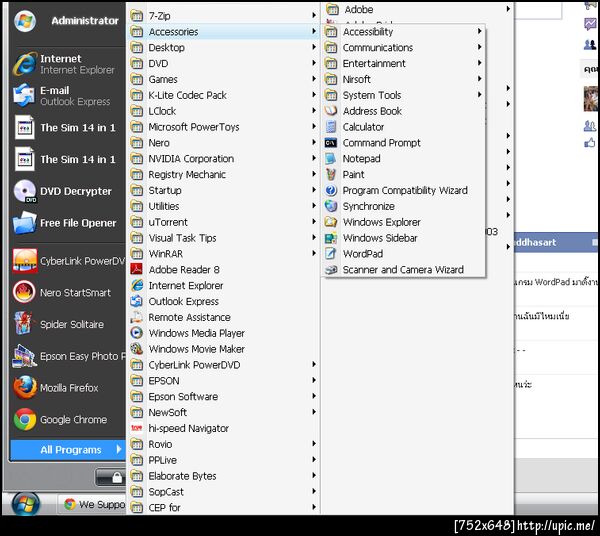Launch hi-speed Navigator
Screen dimensions: 600x536
pos(223,428)
